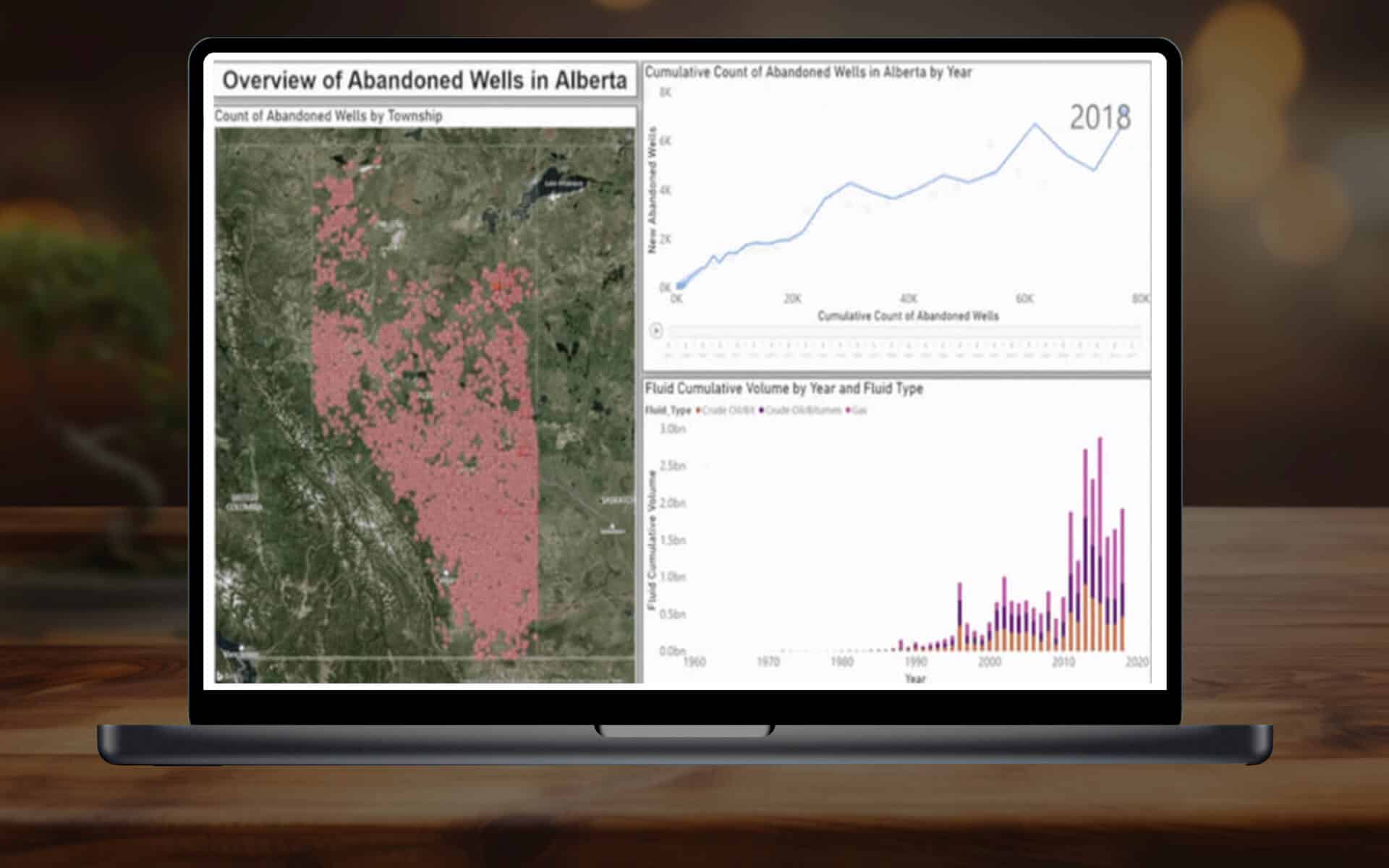
Task: Click the play axis slider track
Action: click(904, 331)
